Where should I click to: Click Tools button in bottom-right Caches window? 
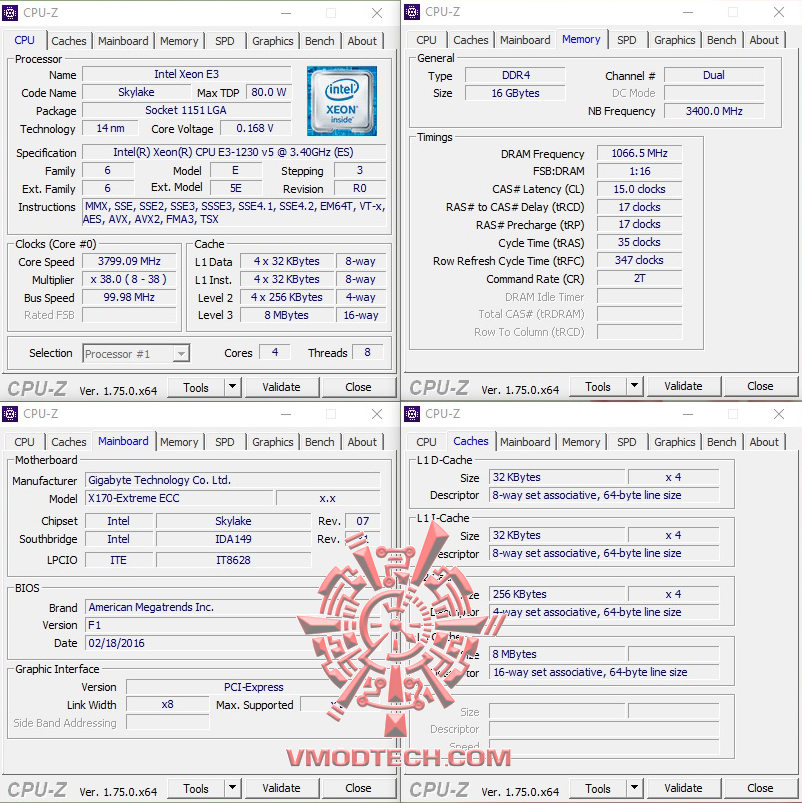coord(598,788)
